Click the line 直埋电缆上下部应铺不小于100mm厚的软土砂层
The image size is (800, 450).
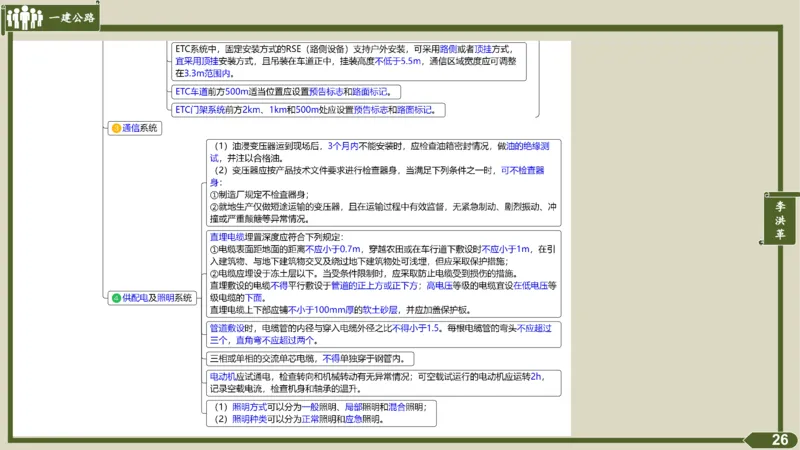340,310
